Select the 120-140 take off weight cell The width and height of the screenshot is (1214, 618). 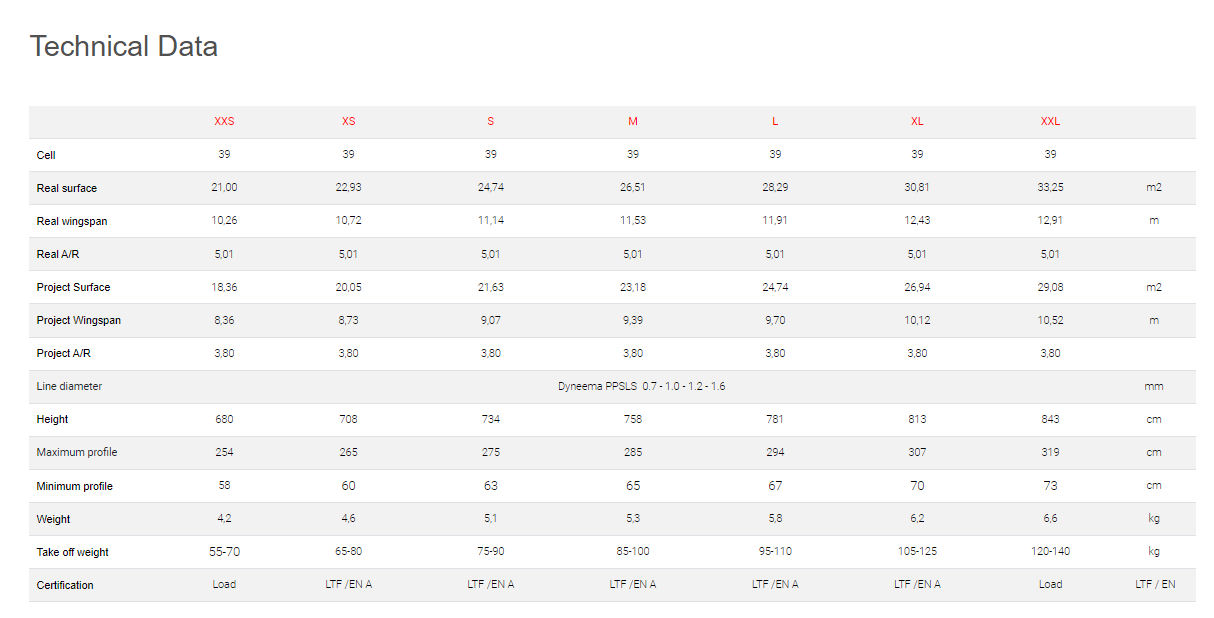(1050, 552)
